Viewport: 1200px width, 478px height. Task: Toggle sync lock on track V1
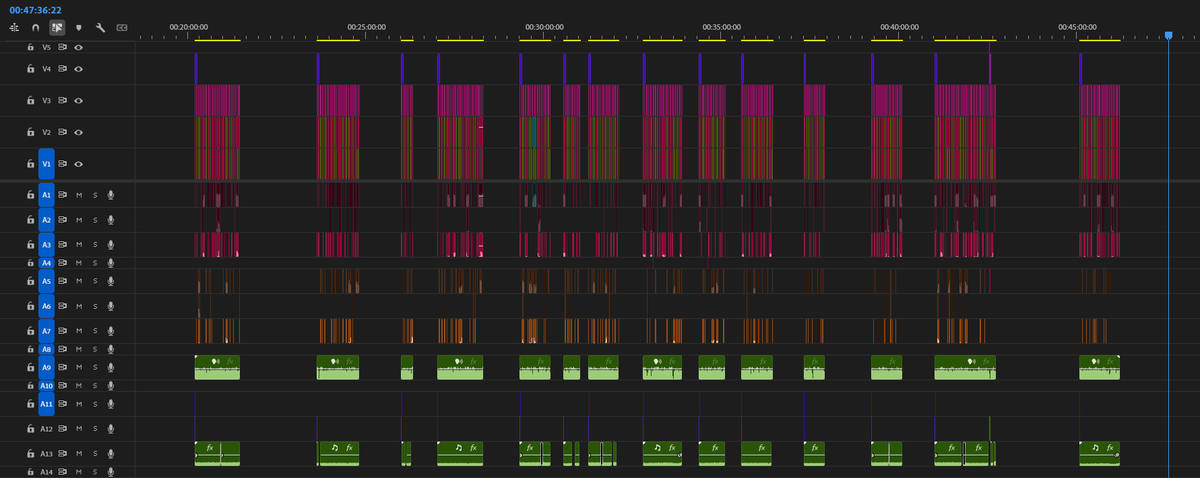coord(62,163)
